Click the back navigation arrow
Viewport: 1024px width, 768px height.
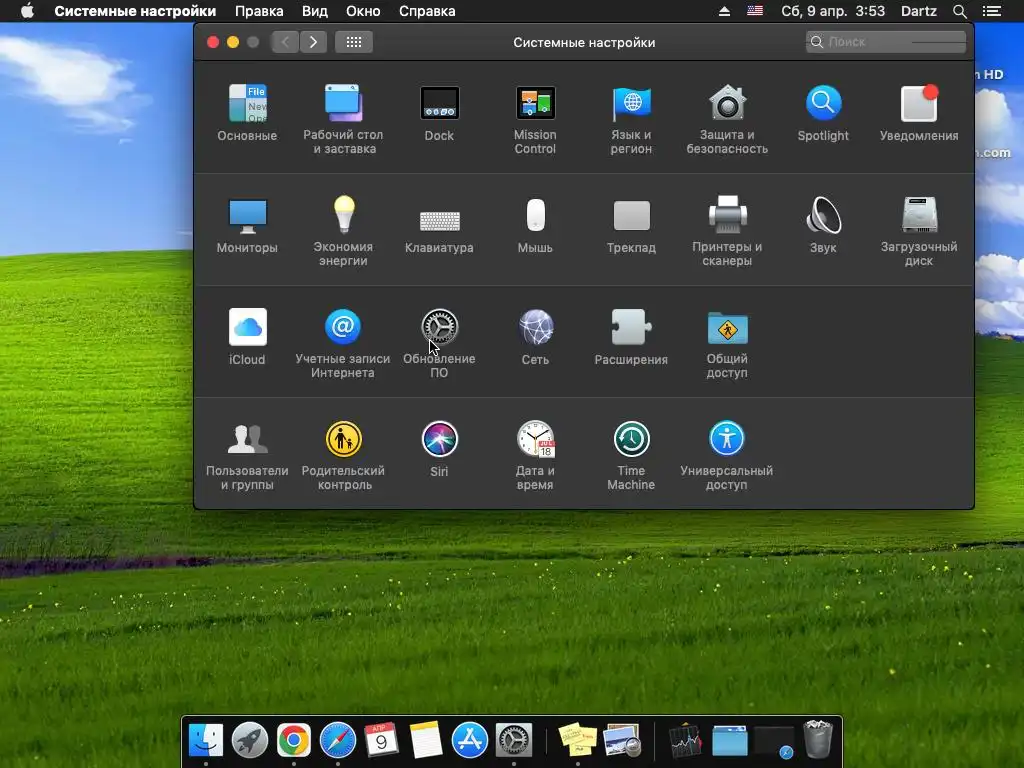pos(285,42)
